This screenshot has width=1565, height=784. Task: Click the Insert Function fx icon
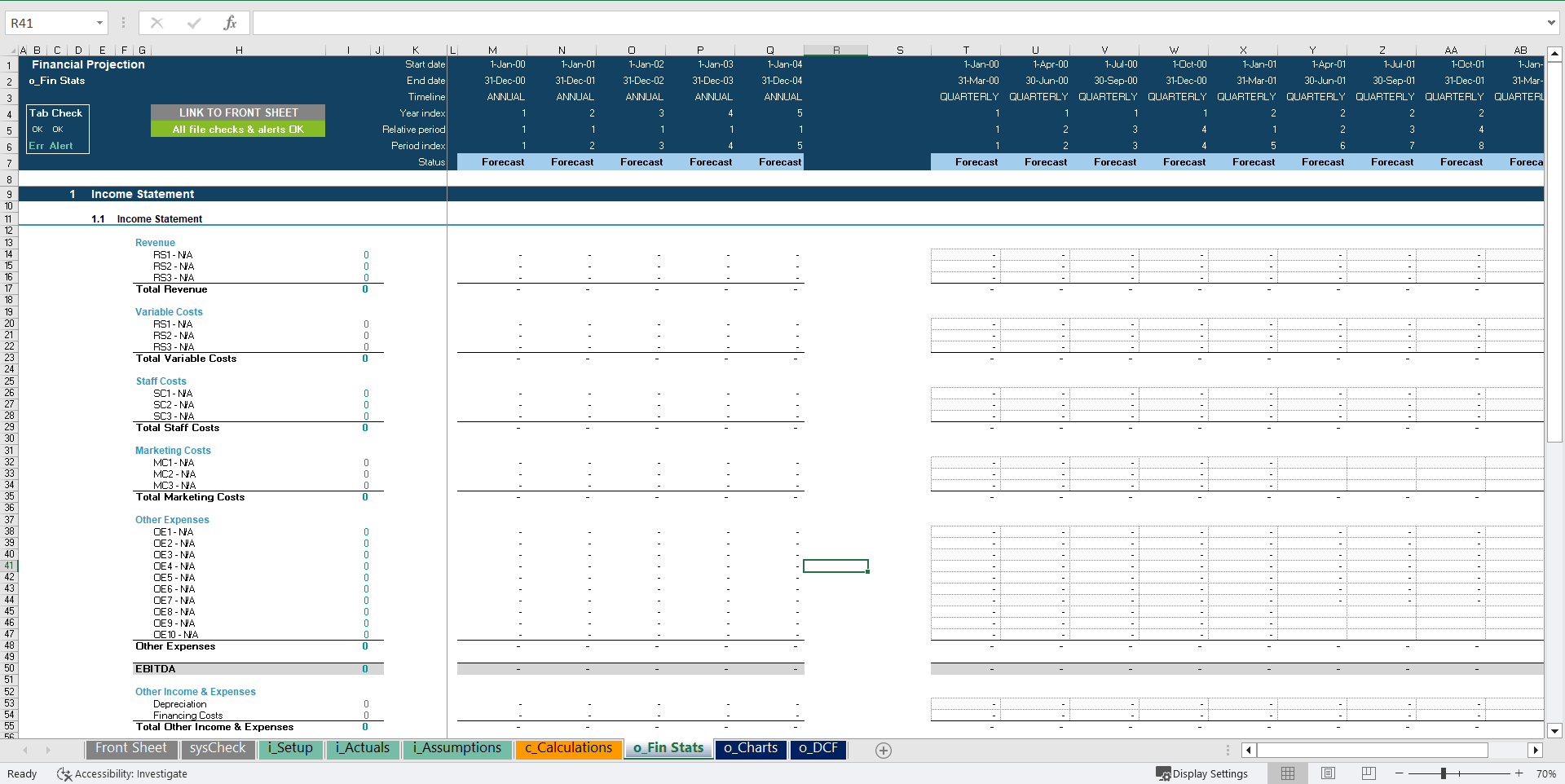point(230,23)
